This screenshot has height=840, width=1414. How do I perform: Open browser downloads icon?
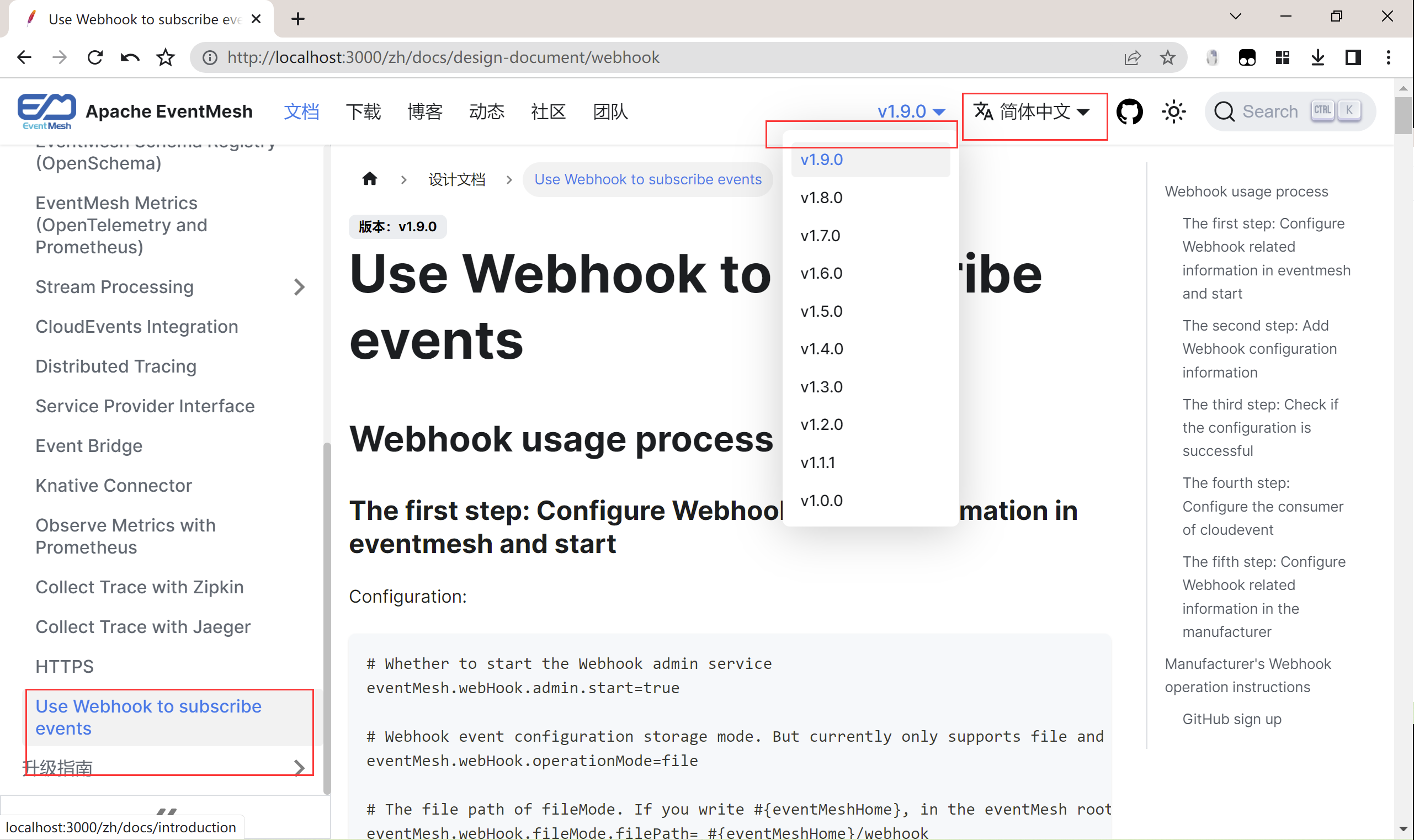pyautogui.click(x=1317, y=57)
